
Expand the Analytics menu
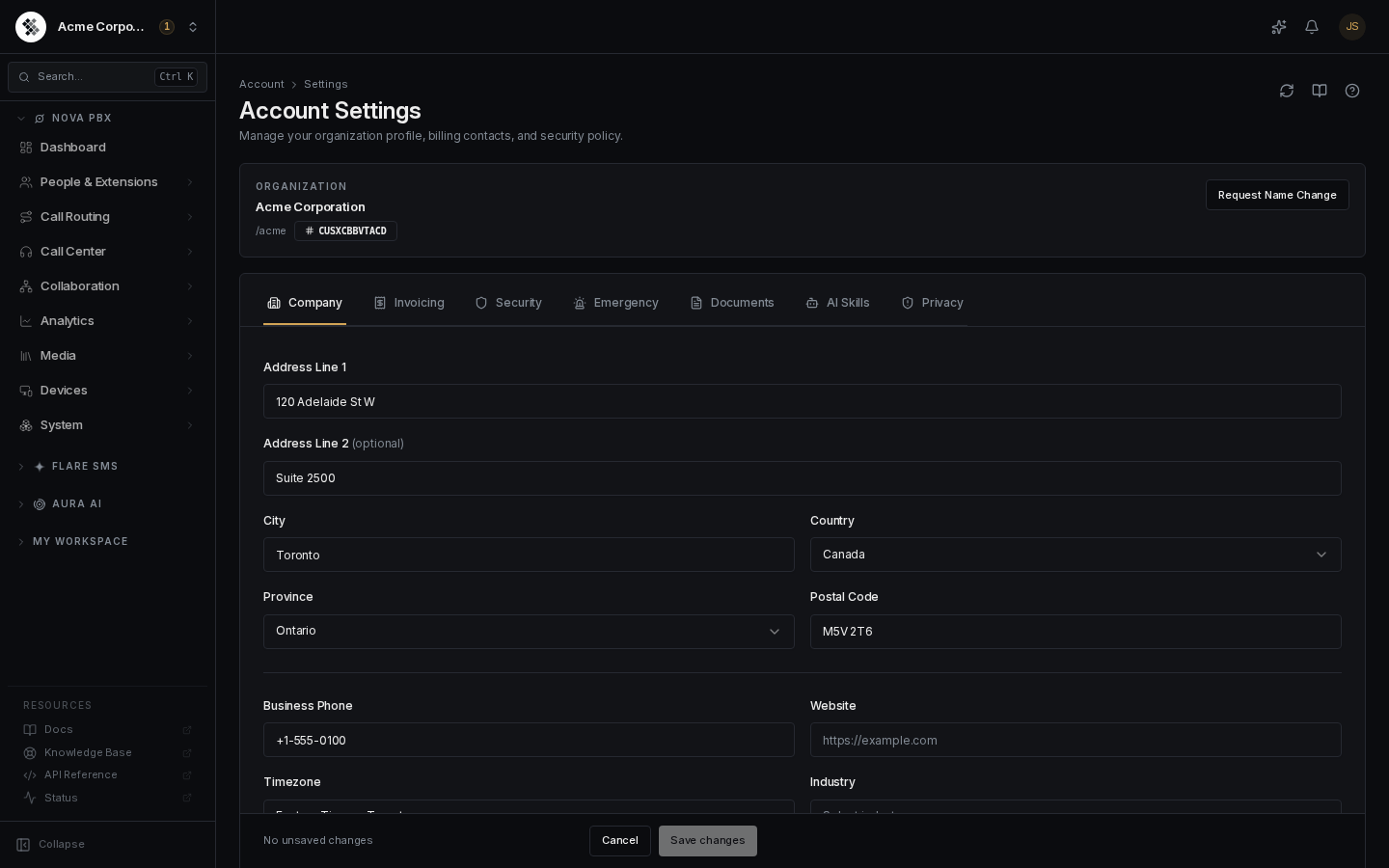coord(107,321)
